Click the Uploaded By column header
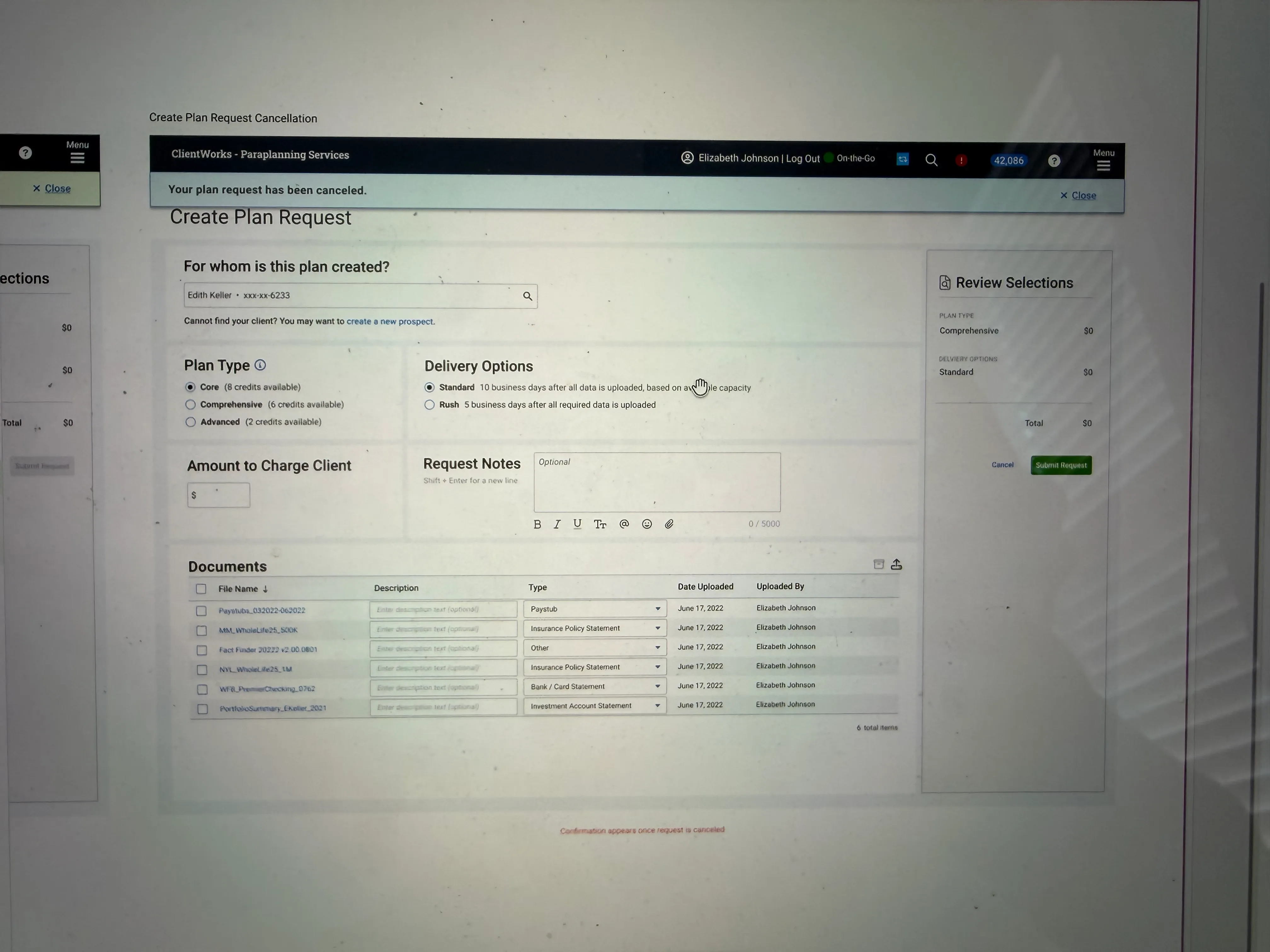 (x=780, y=586)
